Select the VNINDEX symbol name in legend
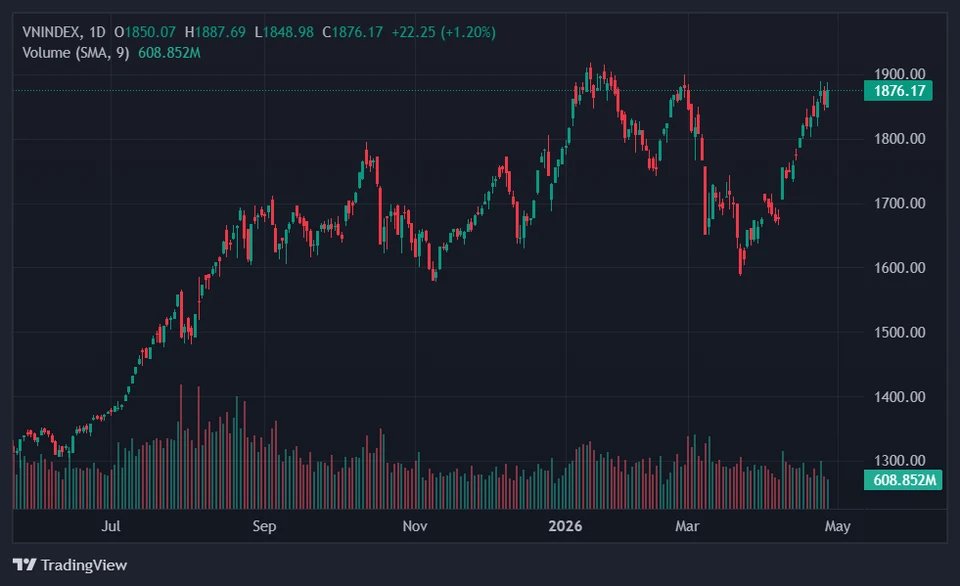The width and height of the screenshot is (960, 586). pyautogui.click(x=51, y=32)
